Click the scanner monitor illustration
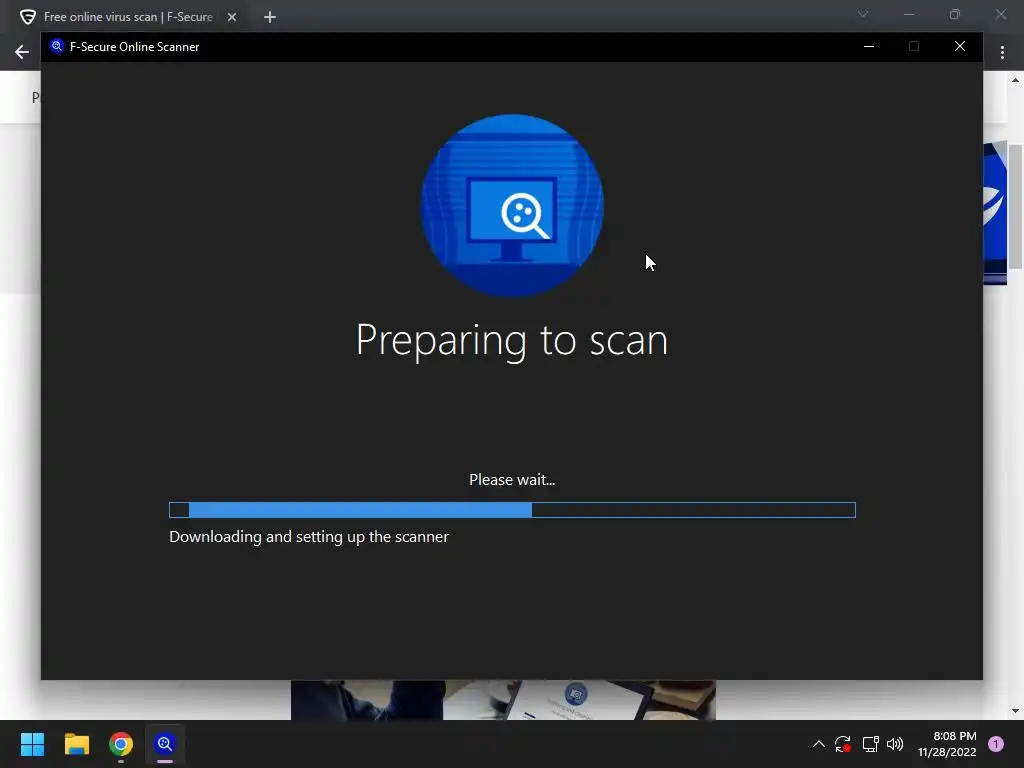Screen dimensions: 1024x768 tap(512, 205)
